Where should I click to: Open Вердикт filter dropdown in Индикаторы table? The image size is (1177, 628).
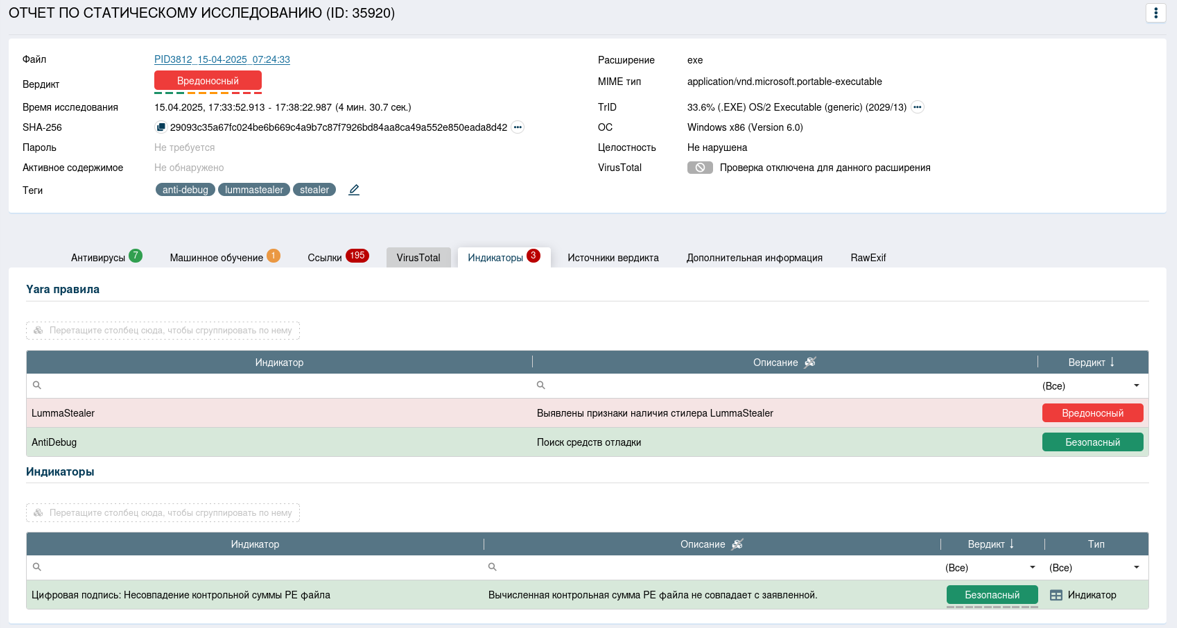[1032, 568]
